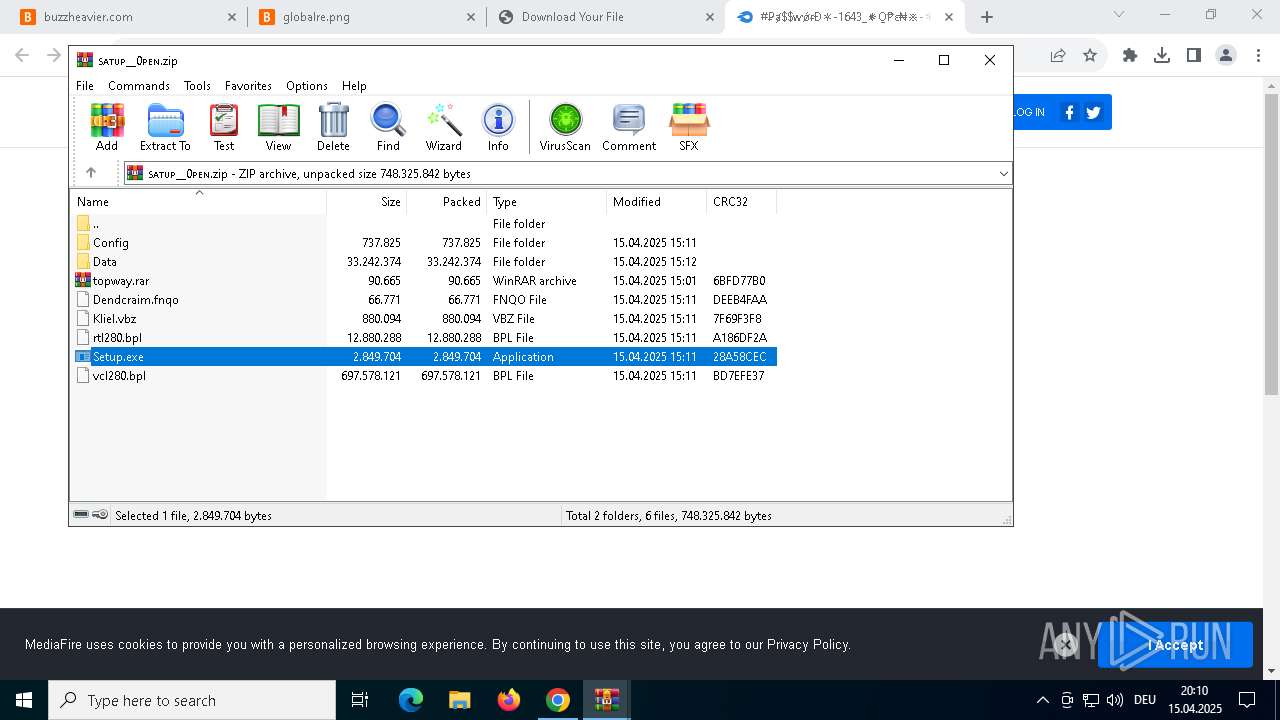
Task: Click the browser back arrow
Action: (22, 56)
